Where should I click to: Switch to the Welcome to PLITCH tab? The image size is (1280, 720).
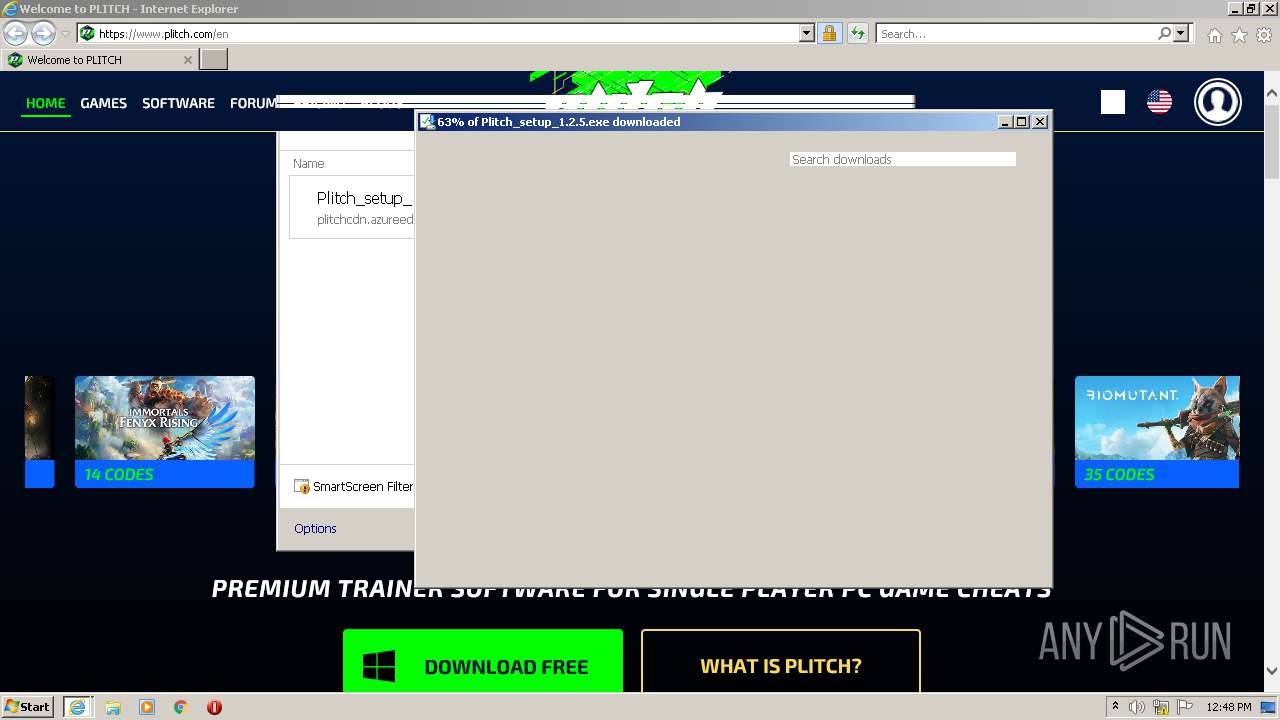point(95,60)
